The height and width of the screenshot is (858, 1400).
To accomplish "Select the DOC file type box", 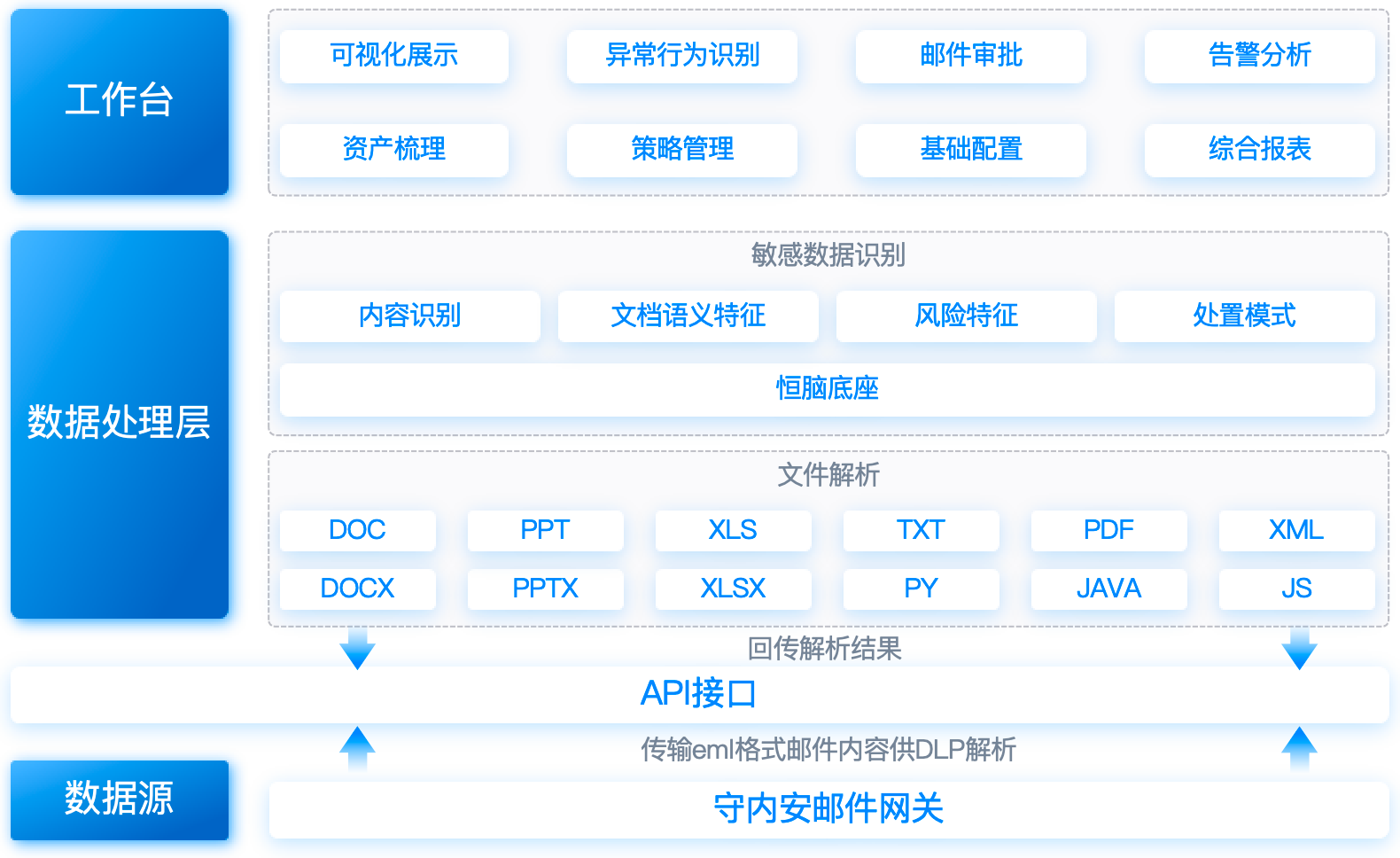I will [358, 531].
